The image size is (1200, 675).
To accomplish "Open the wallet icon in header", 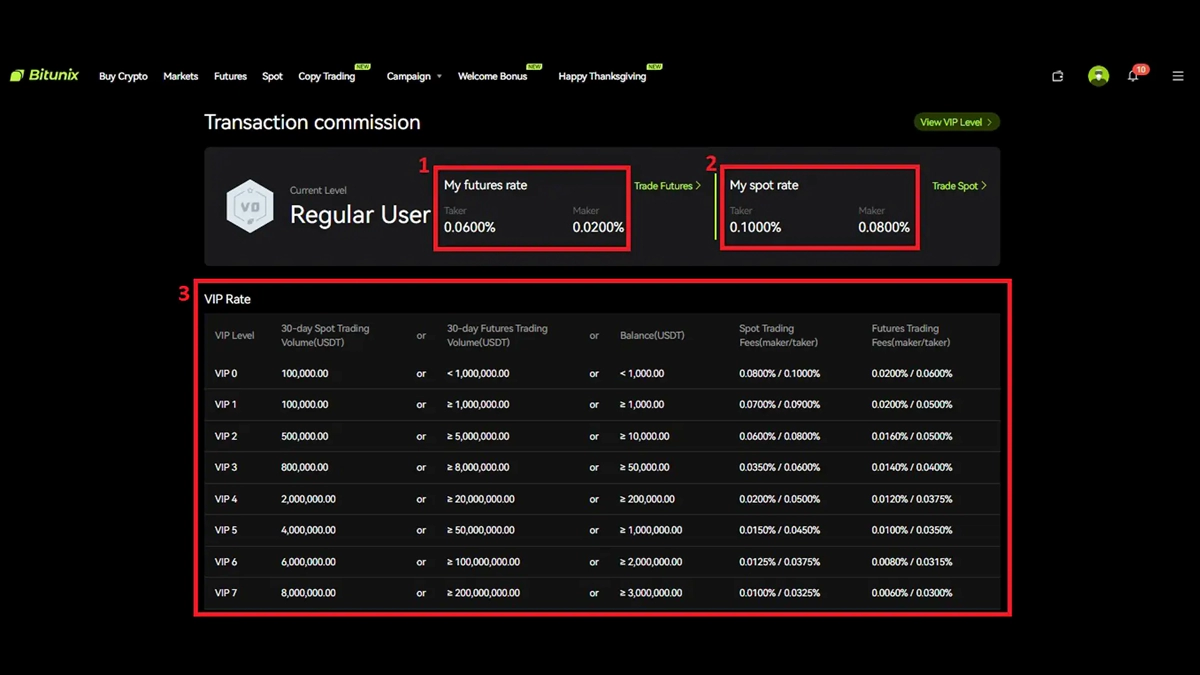I will (x=1057, y=76).
